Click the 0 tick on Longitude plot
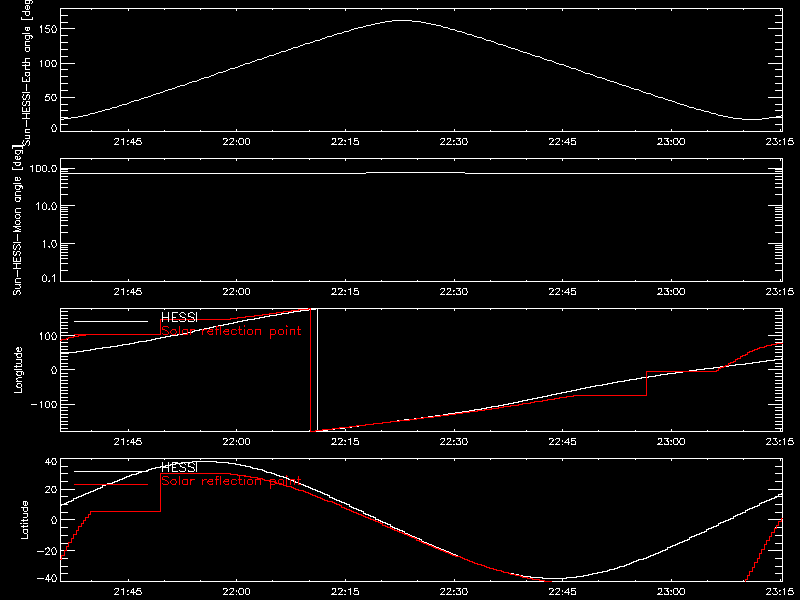Screen dimensions: 800x600 (x=54, y=370)
